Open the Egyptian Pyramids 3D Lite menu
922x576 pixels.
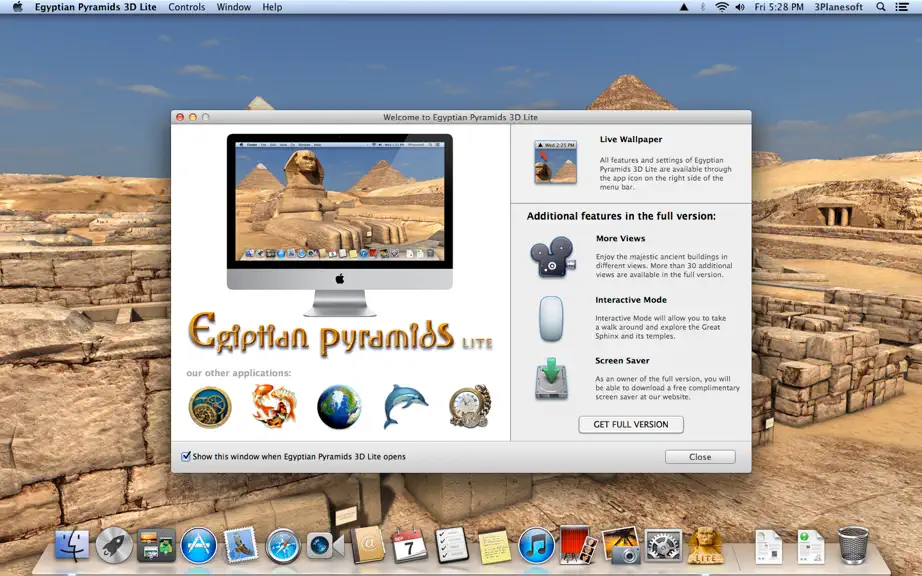pyautogui.click(x=96, y=7)
